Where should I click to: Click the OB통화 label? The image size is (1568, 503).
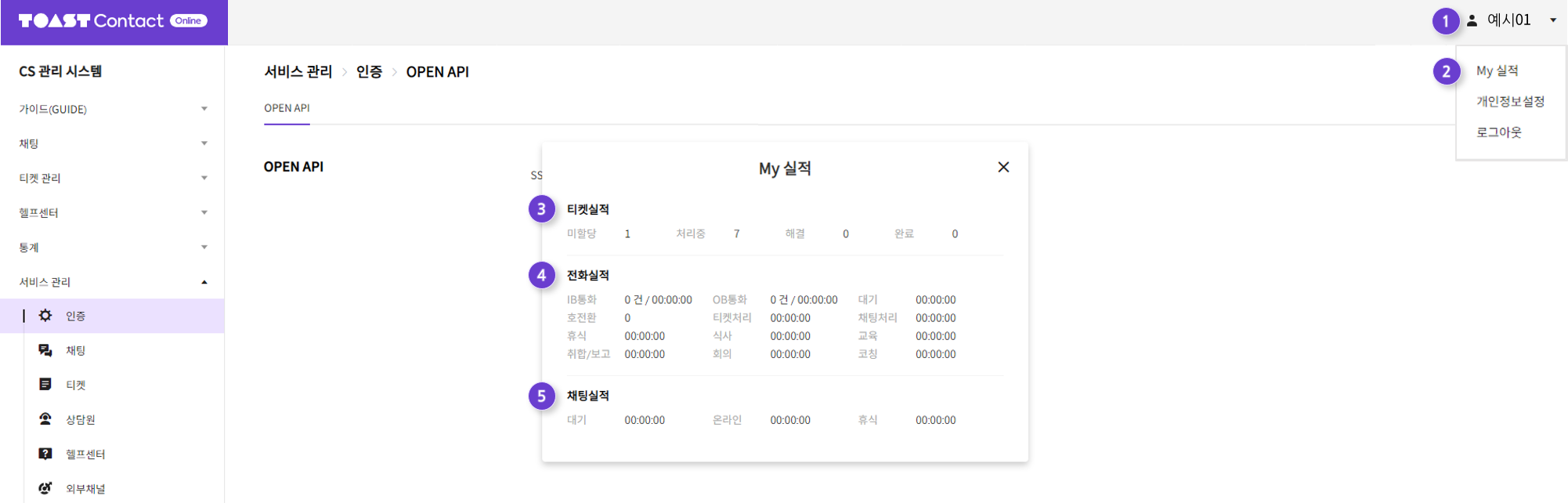pos(729,300)
